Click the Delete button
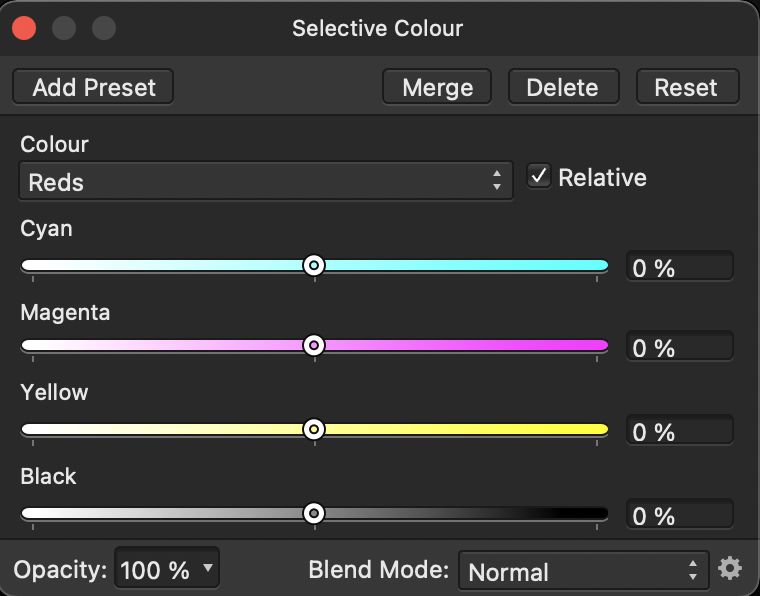Image resolution: width=760 pixels, height=596 pixels. (x=564, y=87)
